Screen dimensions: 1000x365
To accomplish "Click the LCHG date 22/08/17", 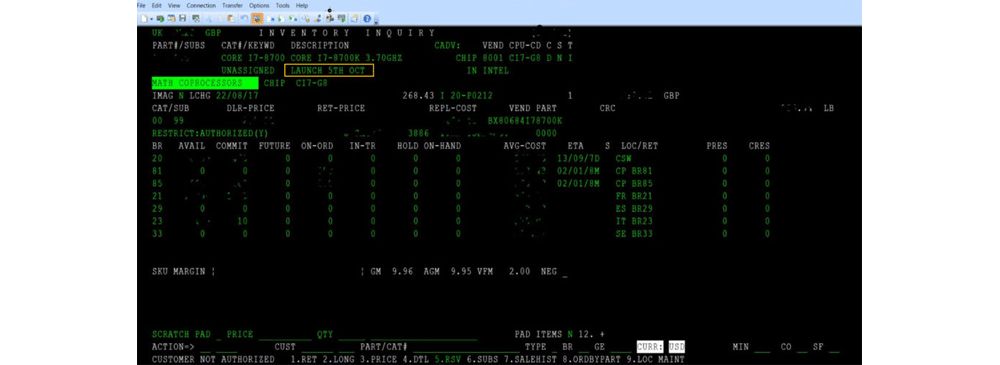I will coord(237,96).
